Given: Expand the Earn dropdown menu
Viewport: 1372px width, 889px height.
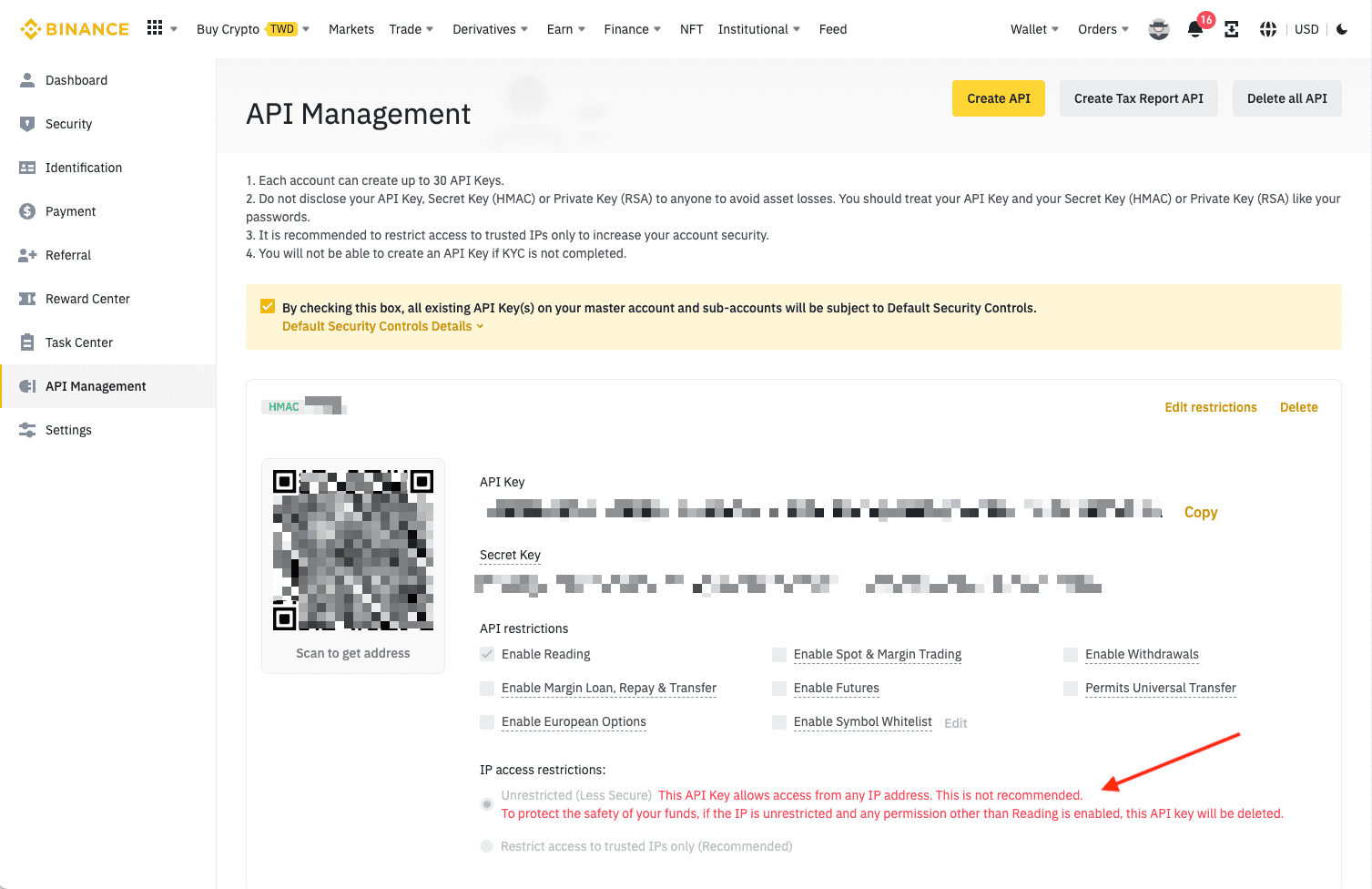Looking at the screenshot, I should [x=566, y=29].
